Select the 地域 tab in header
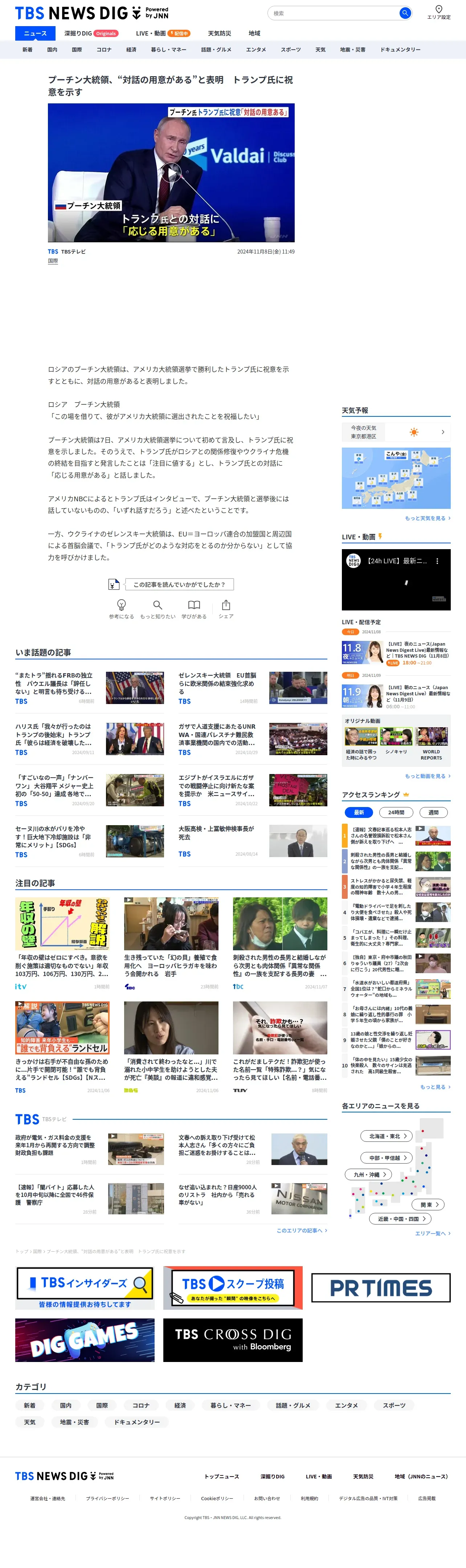 [254, 33]
